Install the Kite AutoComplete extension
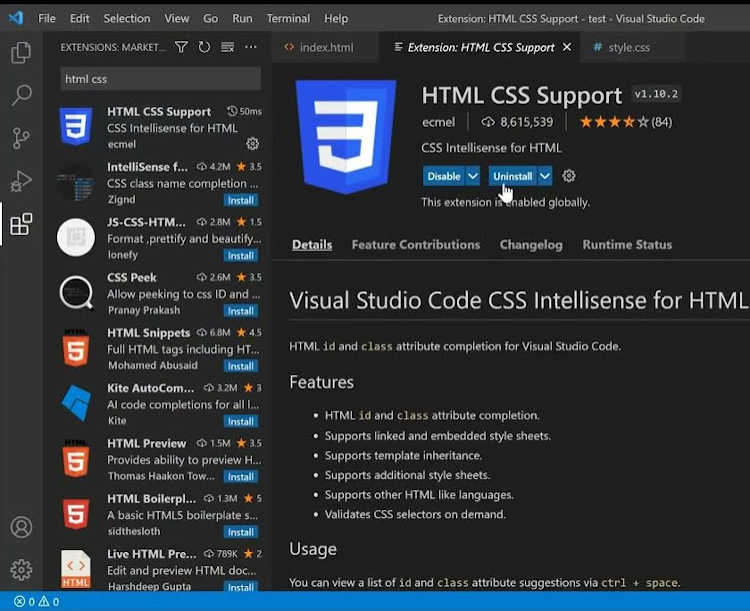 [x=241, y=422]
